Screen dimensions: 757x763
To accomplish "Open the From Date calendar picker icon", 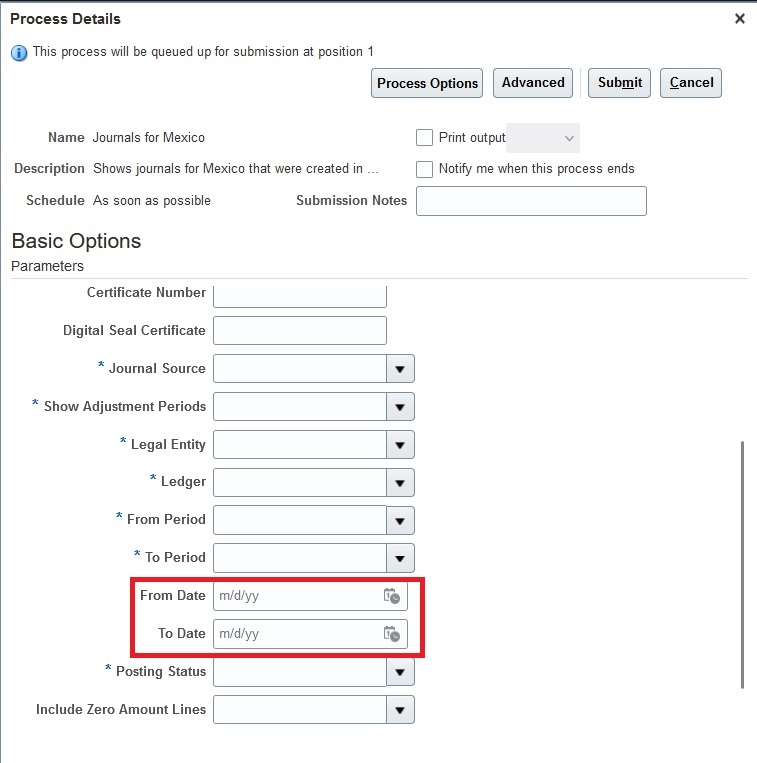I will click(x=392, y=596).
